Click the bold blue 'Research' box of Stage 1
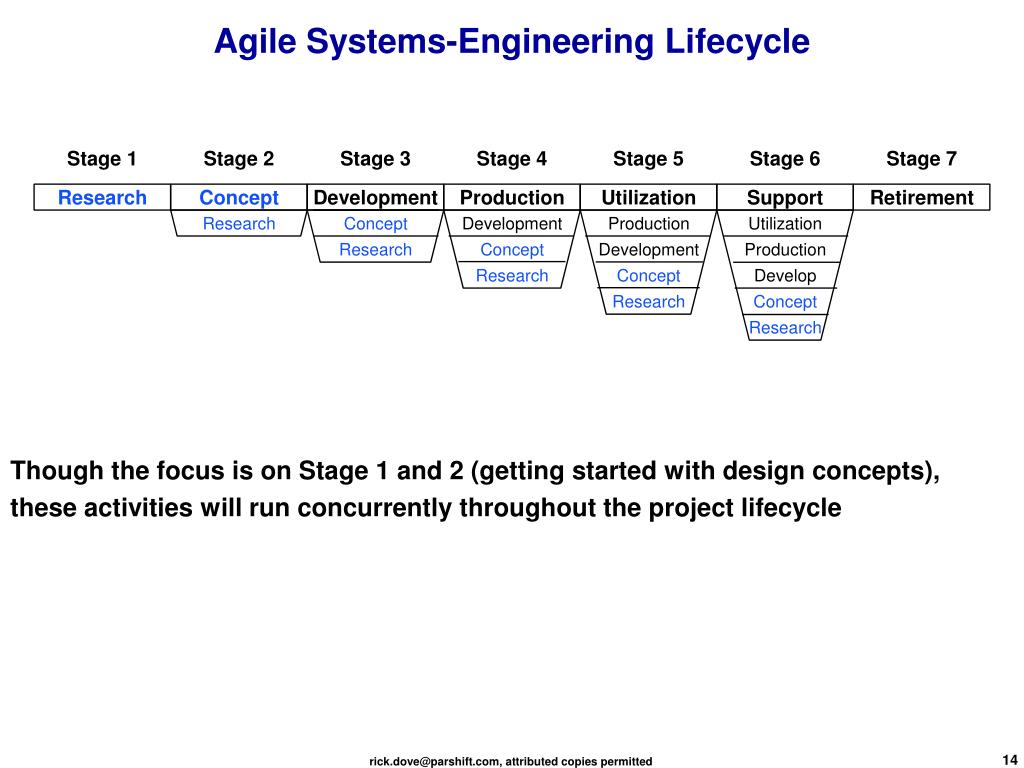 102,197
